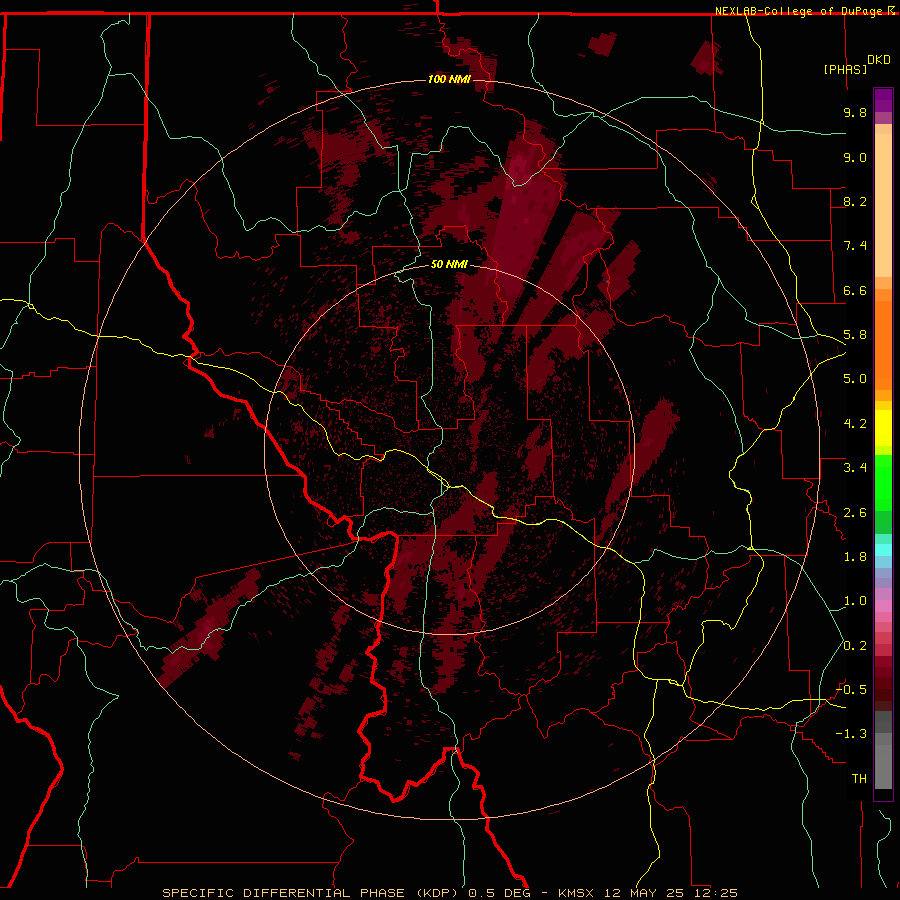Image resolution: width=900 pixels, height=900 pixels.
Task: Click the 1.0 scale value
Action: [855, 601]
